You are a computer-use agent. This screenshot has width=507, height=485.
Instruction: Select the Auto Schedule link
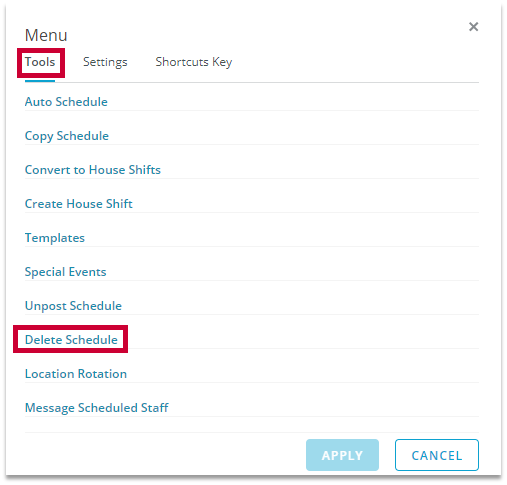[x=66, y=102]
